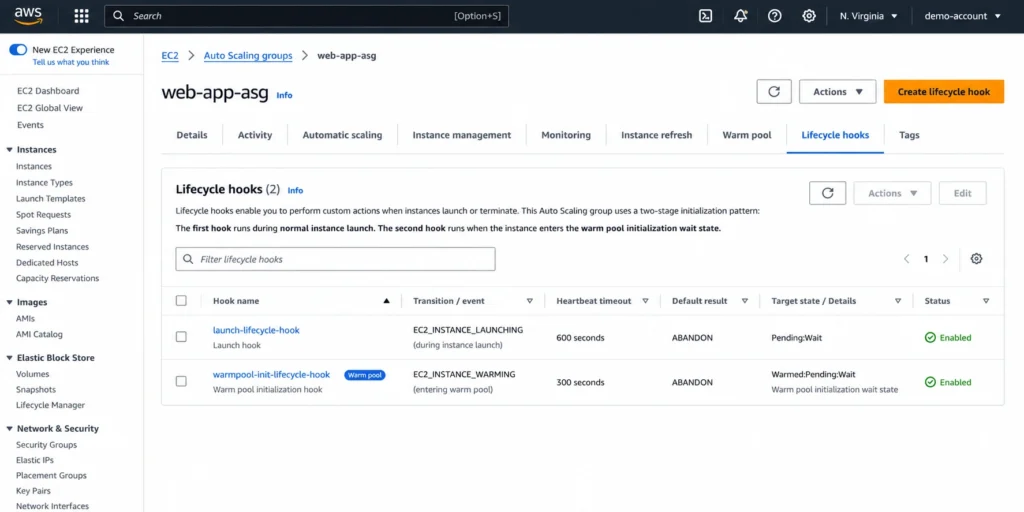This screenshot has height=512, width=1024.
Task: Sort by Heartbeat timeout column
Action: (x=645, y=301)
